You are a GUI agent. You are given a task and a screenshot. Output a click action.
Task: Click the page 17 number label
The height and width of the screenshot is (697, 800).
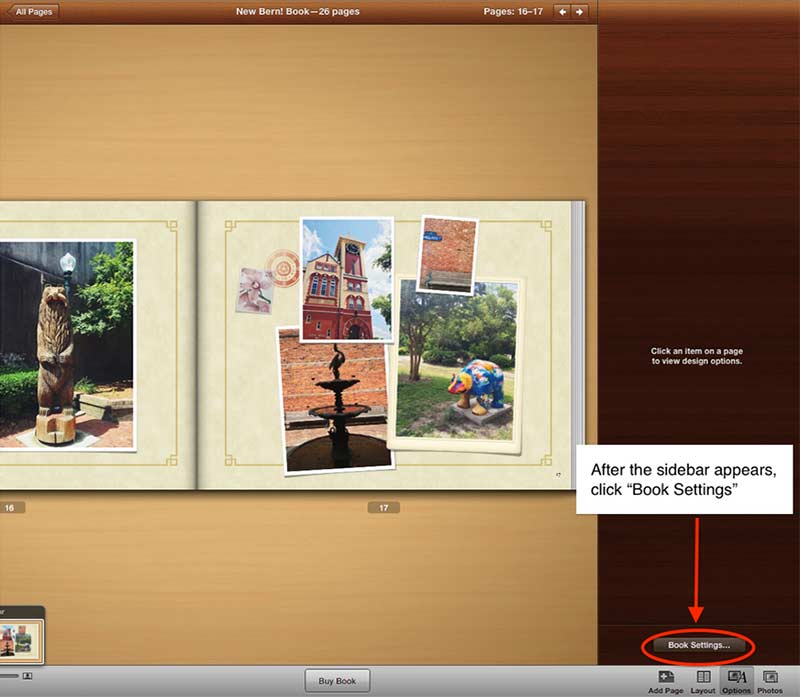click(383, 508)
